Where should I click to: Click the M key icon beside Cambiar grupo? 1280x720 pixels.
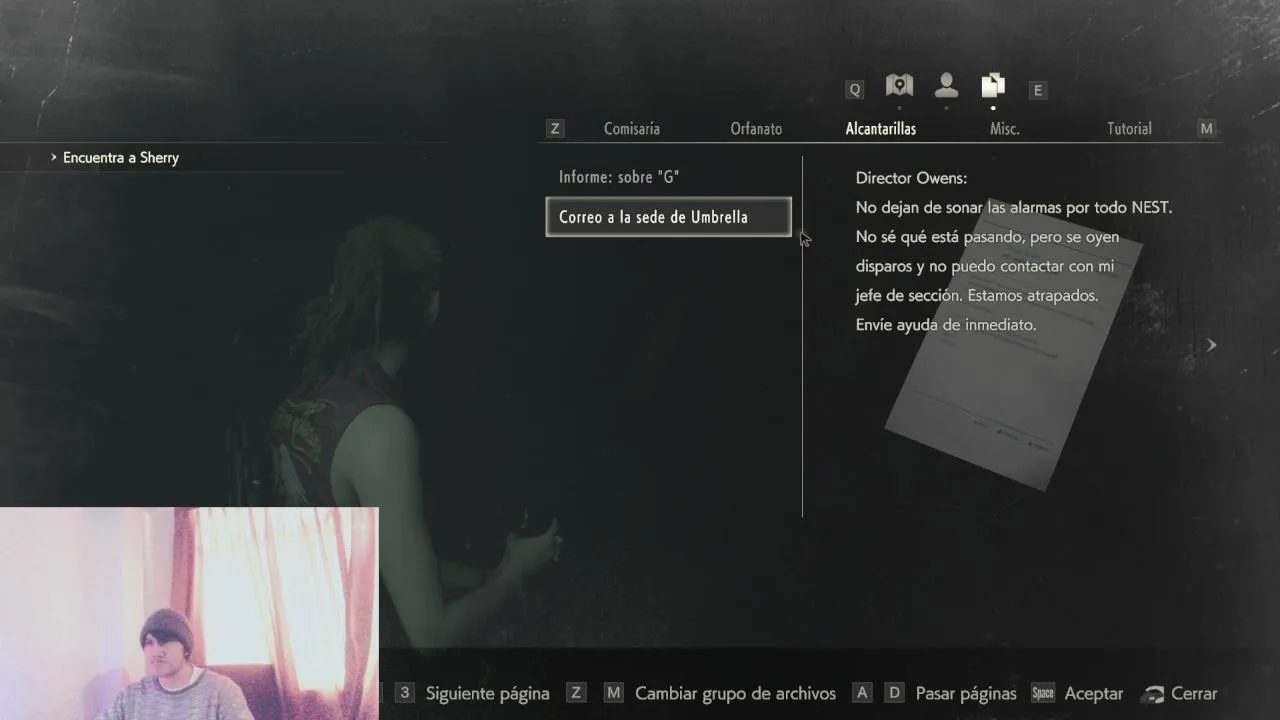[x=614, y=693]
